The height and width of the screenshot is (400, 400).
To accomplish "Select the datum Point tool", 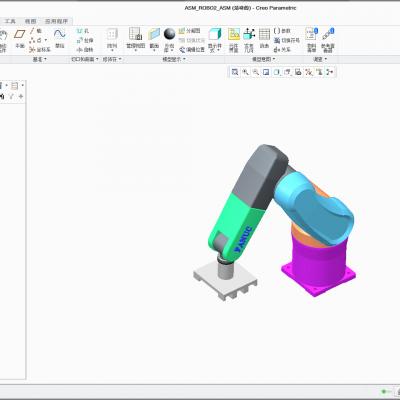I will (x=35, y=40).
